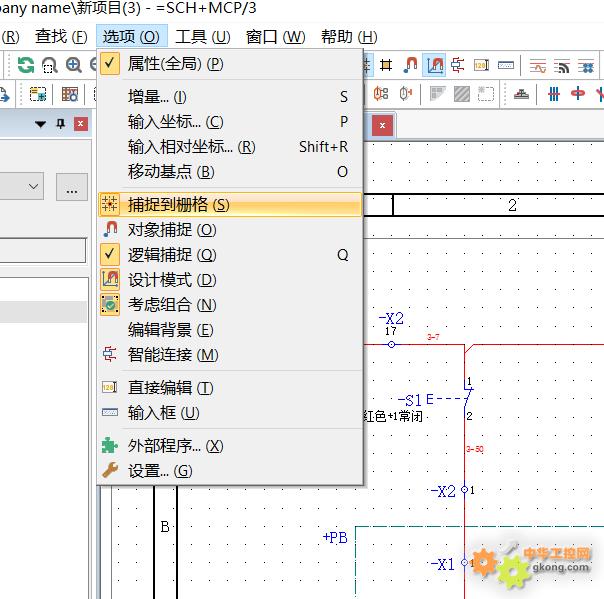Click column header 2 on the drawing frame

point(512,205)
